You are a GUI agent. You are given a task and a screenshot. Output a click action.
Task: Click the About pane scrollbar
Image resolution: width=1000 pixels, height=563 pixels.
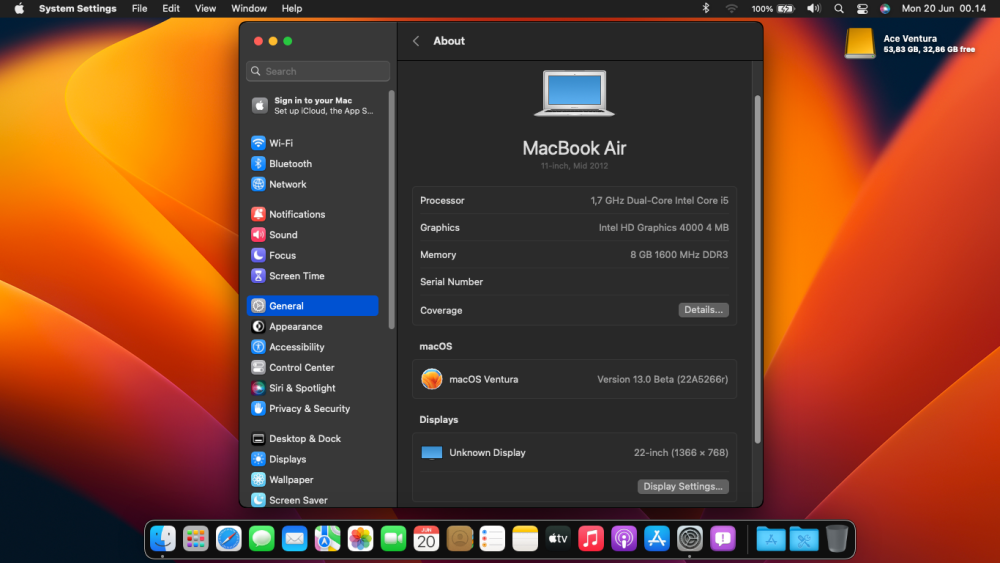tap(757, 269)
